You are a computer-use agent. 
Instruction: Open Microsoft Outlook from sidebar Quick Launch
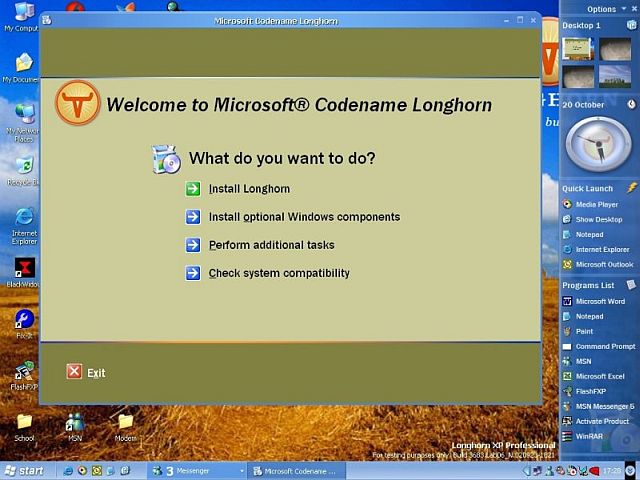[x=604, y=264]
